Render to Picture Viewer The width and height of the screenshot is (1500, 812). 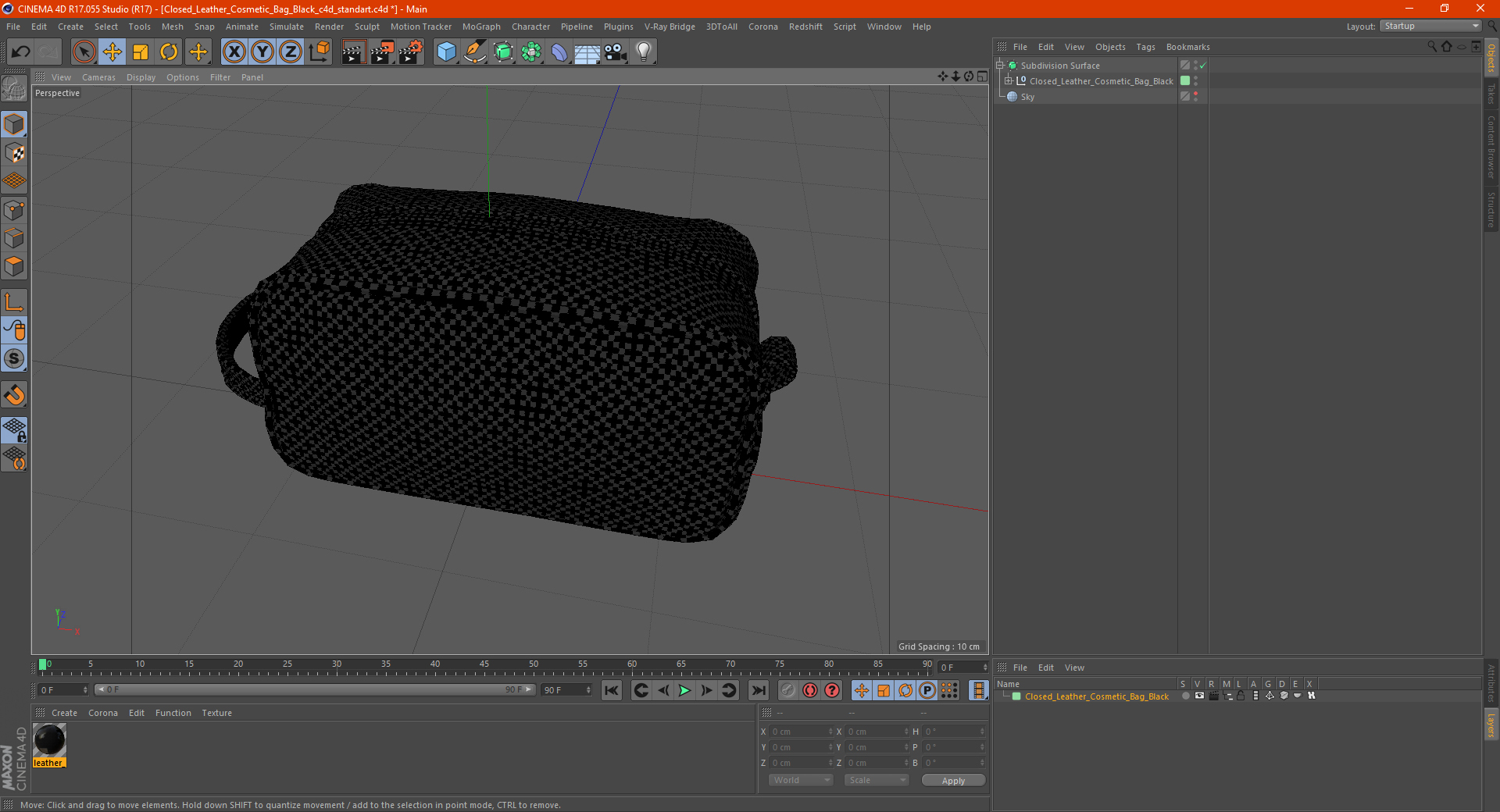[x=382, y=52]
